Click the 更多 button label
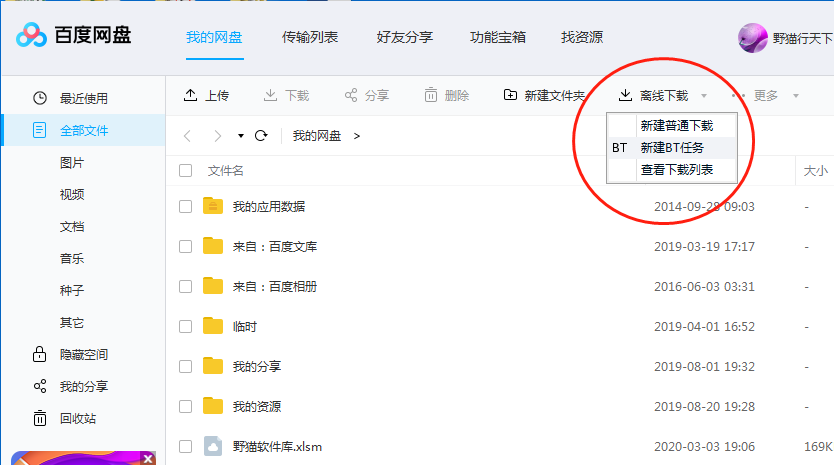The height and width of the screenshot is (465, 834). [x=766, y=96]
